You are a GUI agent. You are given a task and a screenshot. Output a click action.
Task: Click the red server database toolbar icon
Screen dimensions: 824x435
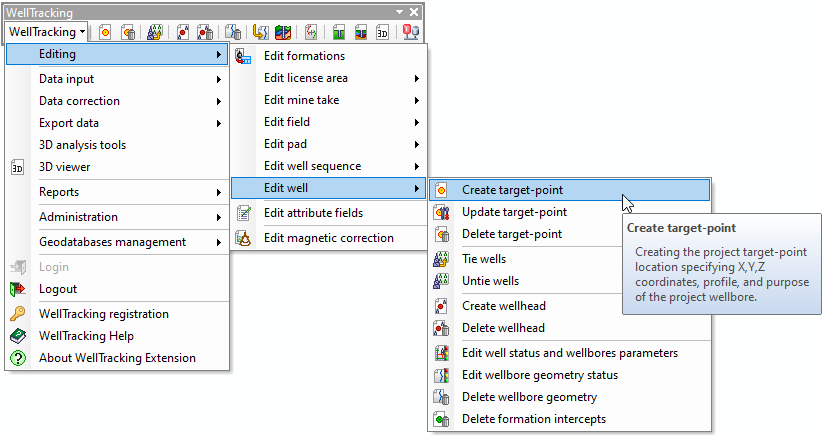(x=410, y=33)
